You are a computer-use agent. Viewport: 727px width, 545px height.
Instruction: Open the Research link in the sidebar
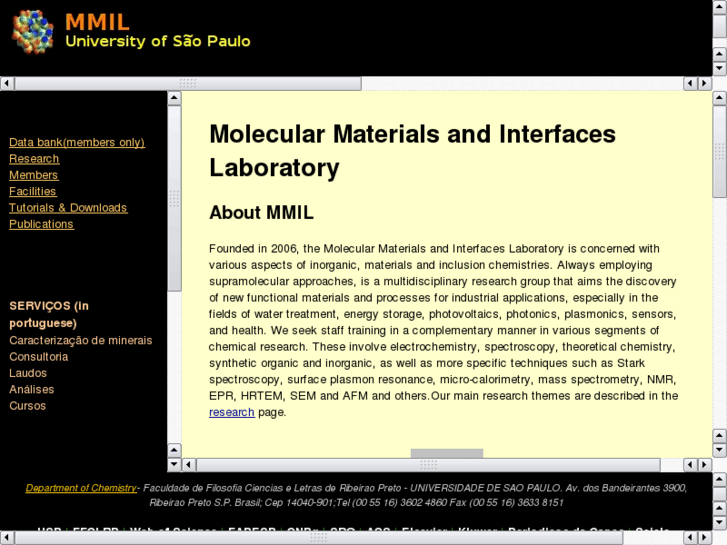point(34,159)
